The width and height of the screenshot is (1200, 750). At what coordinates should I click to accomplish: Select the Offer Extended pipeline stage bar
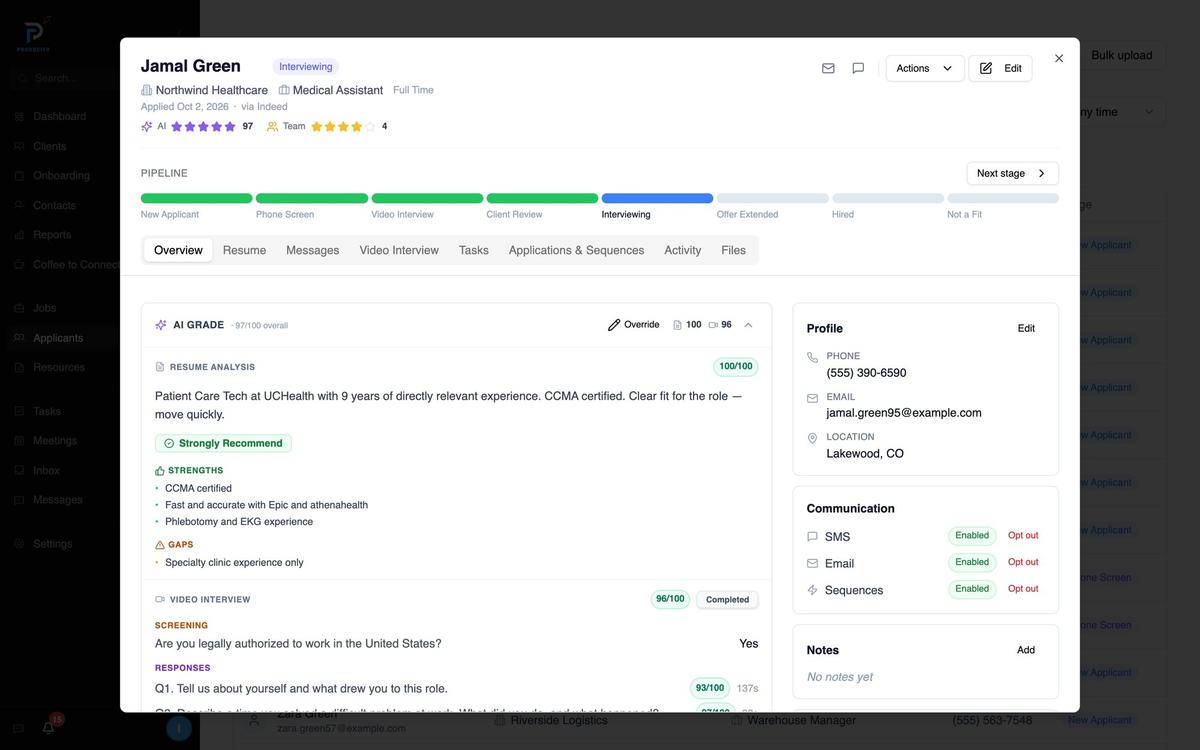772,198
